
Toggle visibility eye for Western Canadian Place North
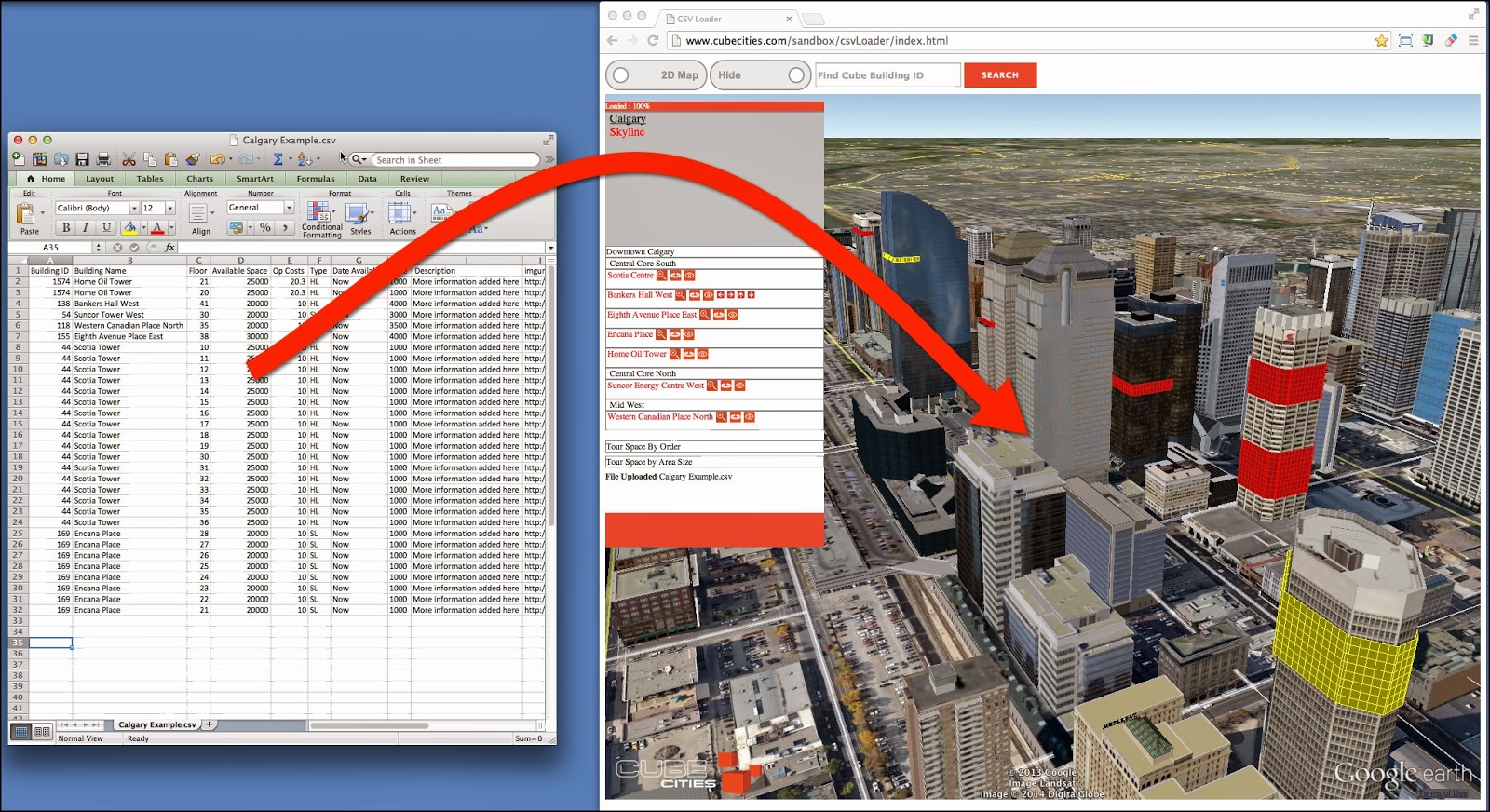point(750,417)
